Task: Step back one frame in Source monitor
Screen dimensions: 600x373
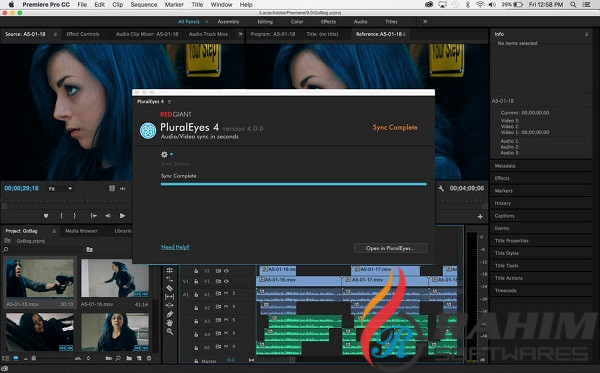Action: pos(108,216)
